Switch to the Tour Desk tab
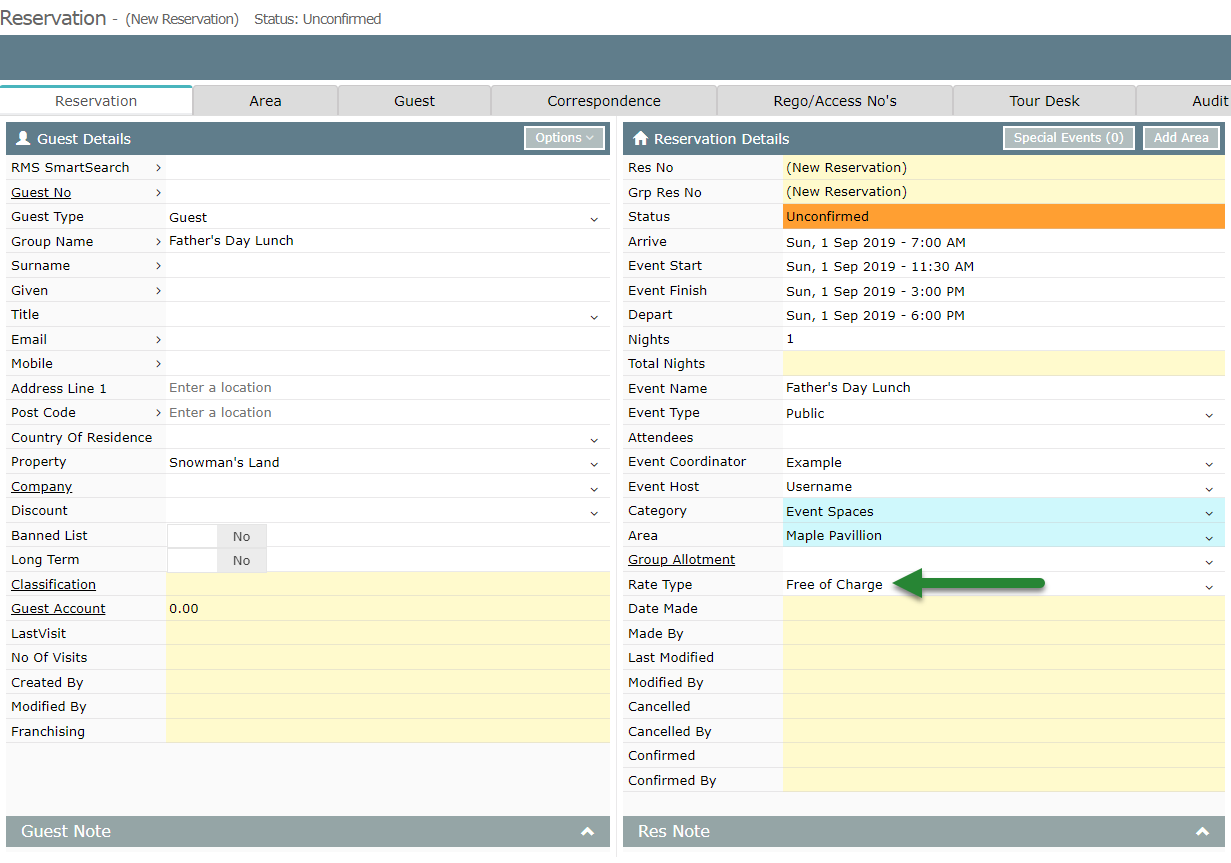1231x863 pixels. pos(1044,101)
